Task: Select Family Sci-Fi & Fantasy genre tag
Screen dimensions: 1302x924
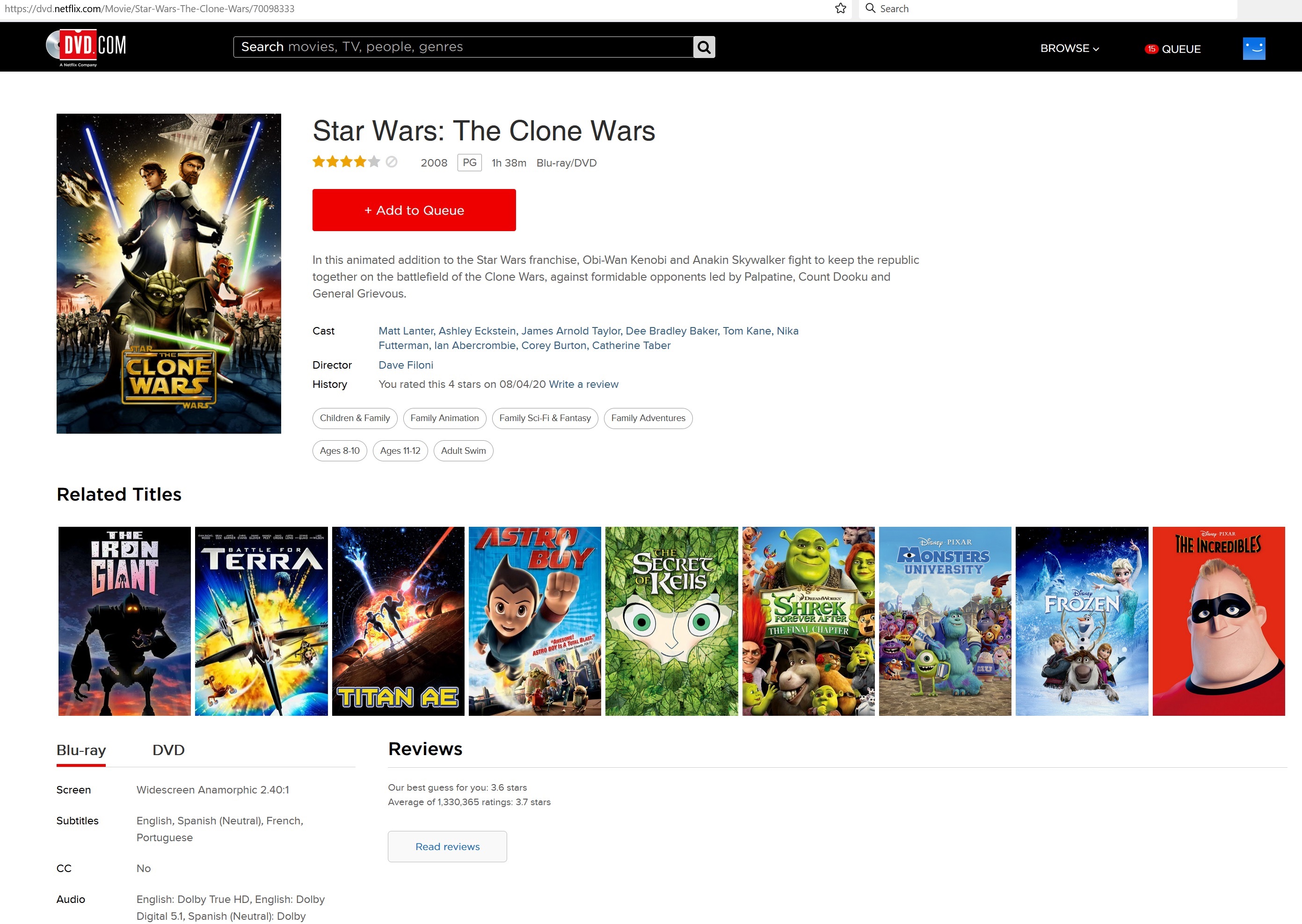Action: (545, 418)
